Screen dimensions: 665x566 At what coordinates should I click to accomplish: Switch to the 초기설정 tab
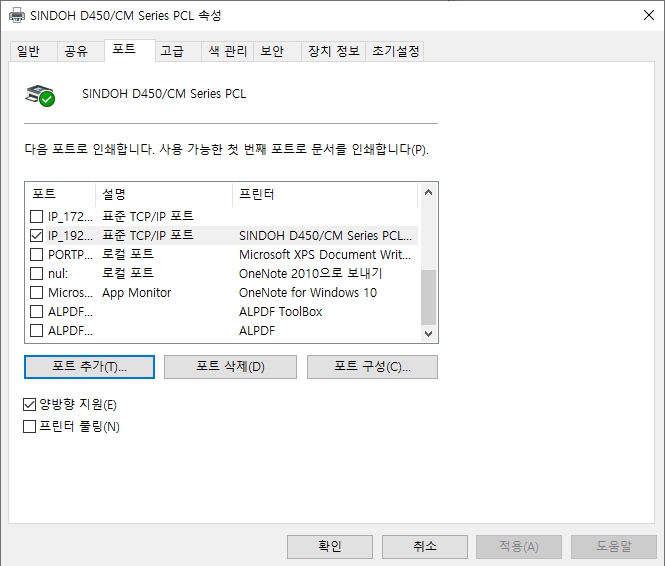pos(395,51)
